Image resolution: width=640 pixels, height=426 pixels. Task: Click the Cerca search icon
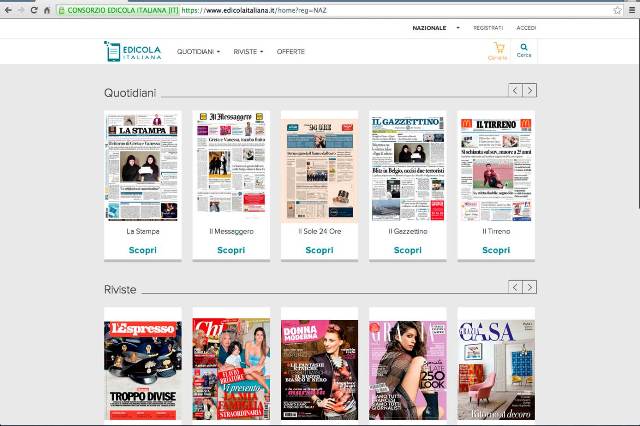524,50
